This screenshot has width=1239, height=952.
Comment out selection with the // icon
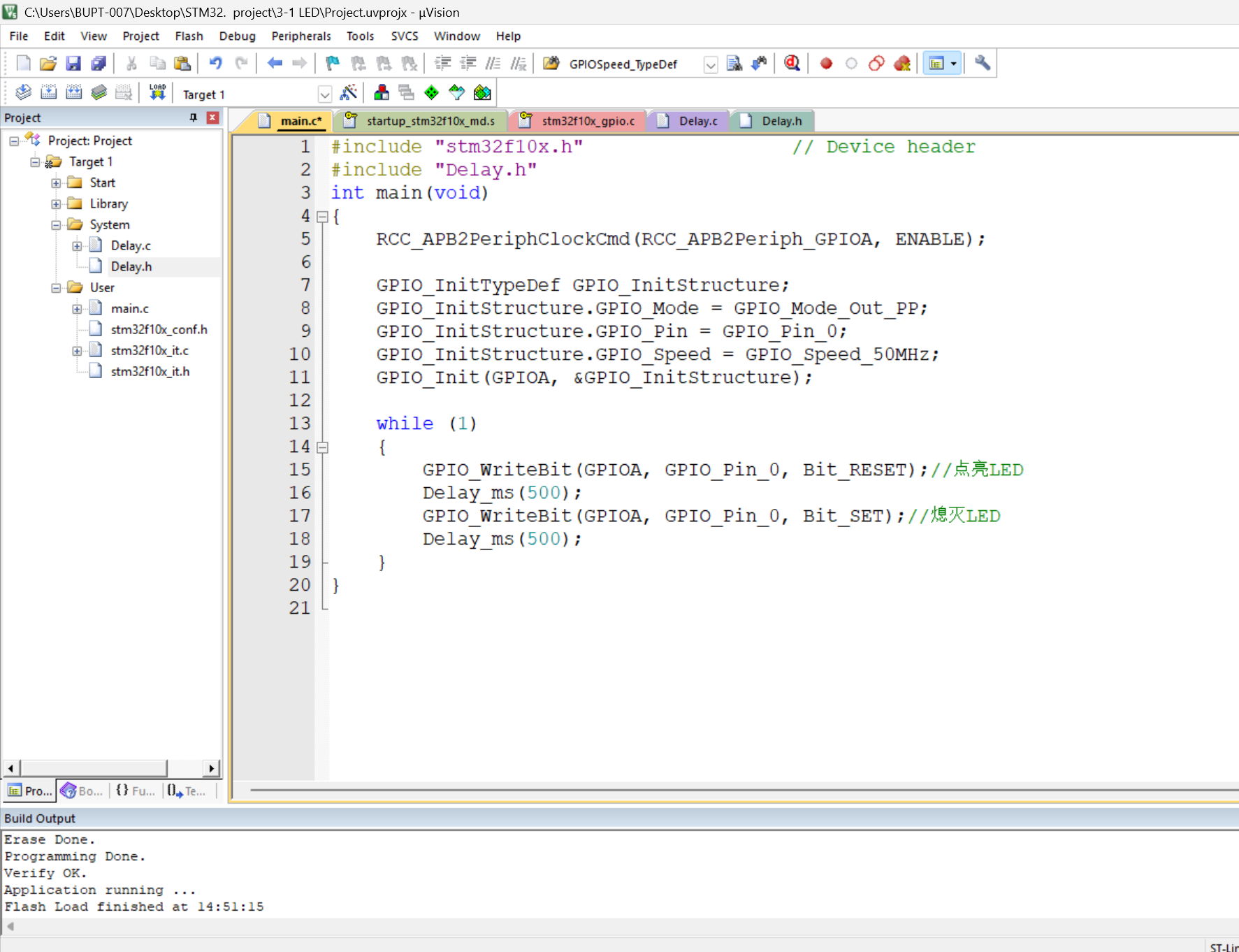(493, 64)
